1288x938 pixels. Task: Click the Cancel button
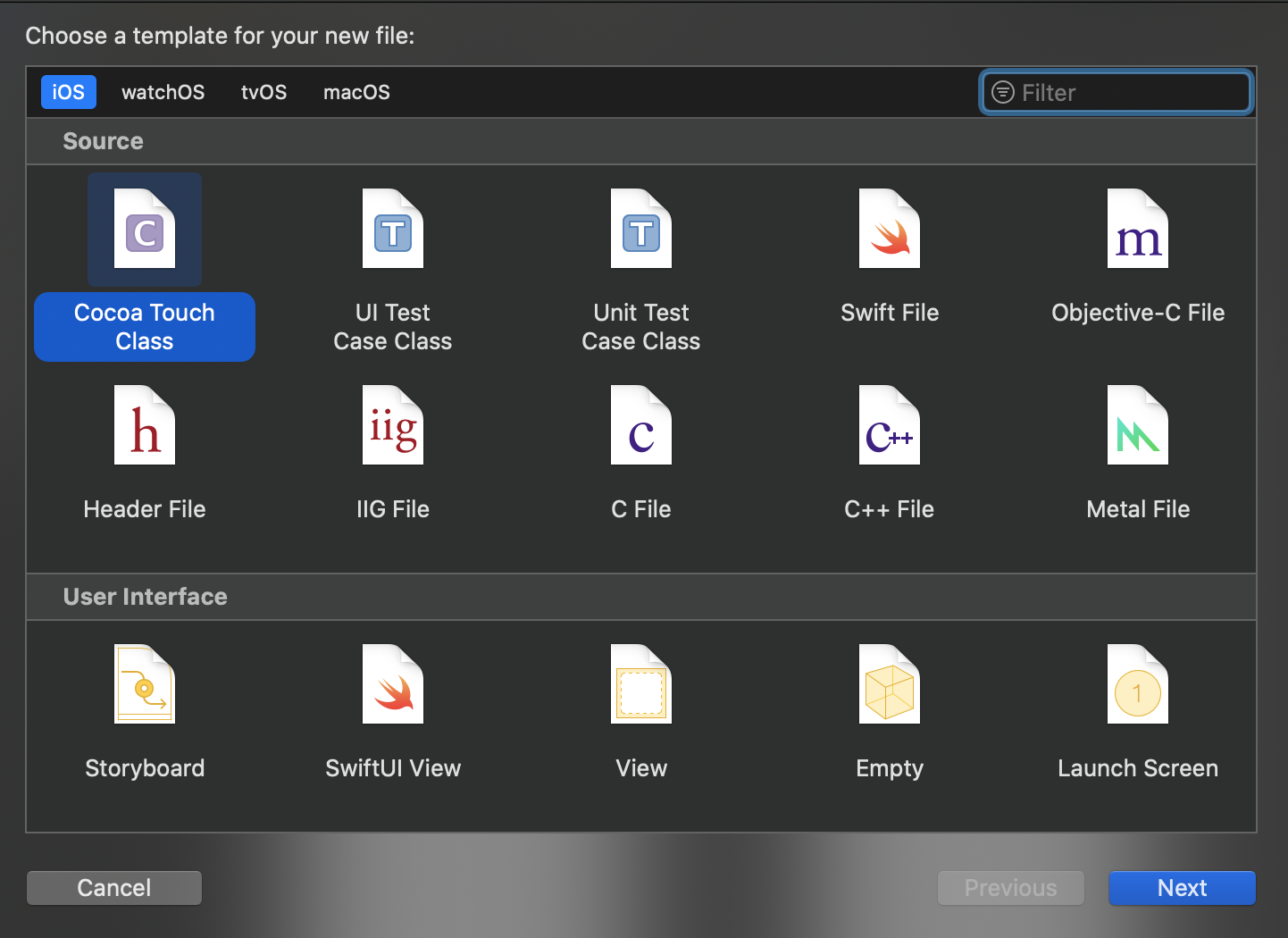pyautogui.click(x=114, y=888)
